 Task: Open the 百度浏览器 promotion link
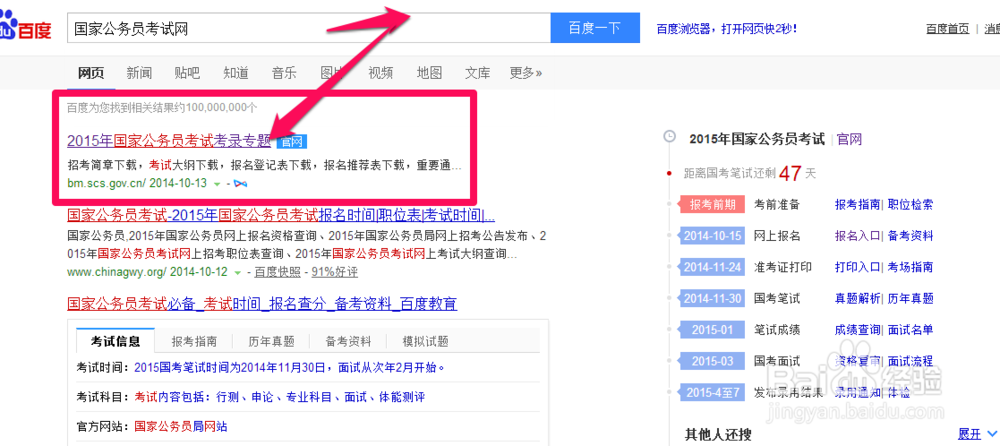726,29
